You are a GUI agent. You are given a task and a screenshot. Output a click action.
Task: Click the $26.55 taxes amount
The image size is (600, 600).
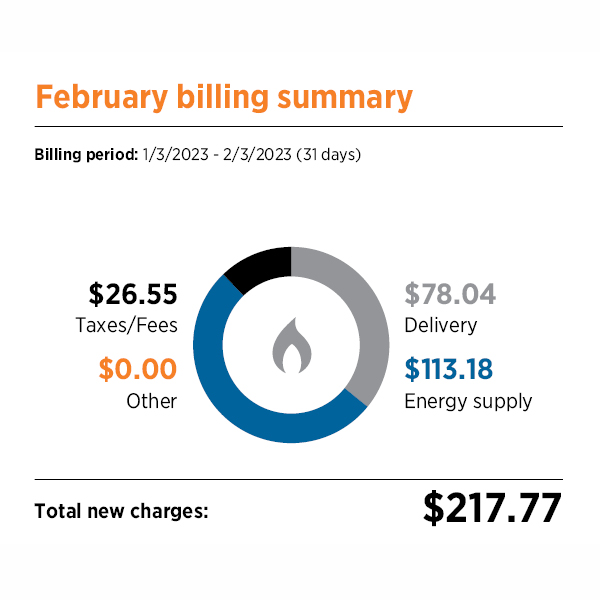132,295
